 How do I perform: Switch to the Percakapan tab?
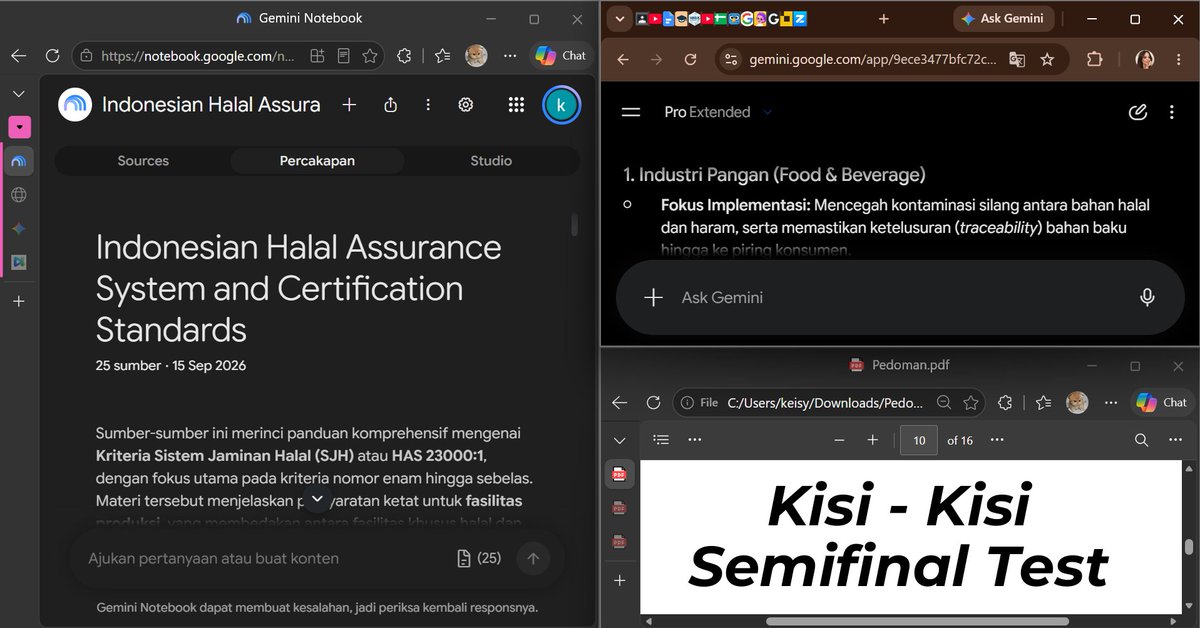(x=317, y=160)
